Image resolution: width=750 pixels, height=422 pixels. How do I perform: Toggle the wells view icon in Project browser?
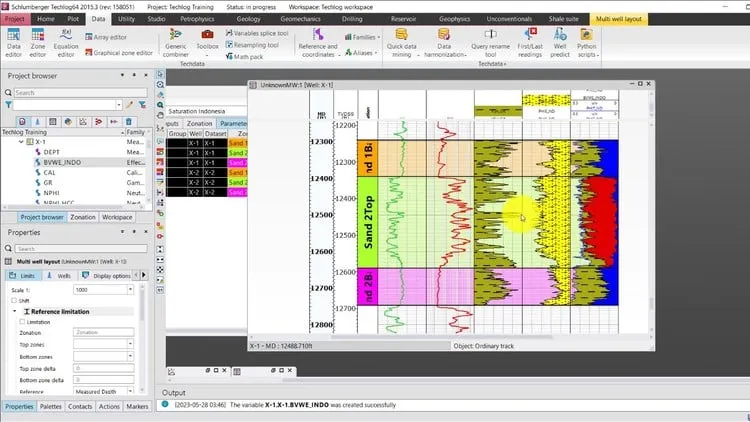click(38, 122)
